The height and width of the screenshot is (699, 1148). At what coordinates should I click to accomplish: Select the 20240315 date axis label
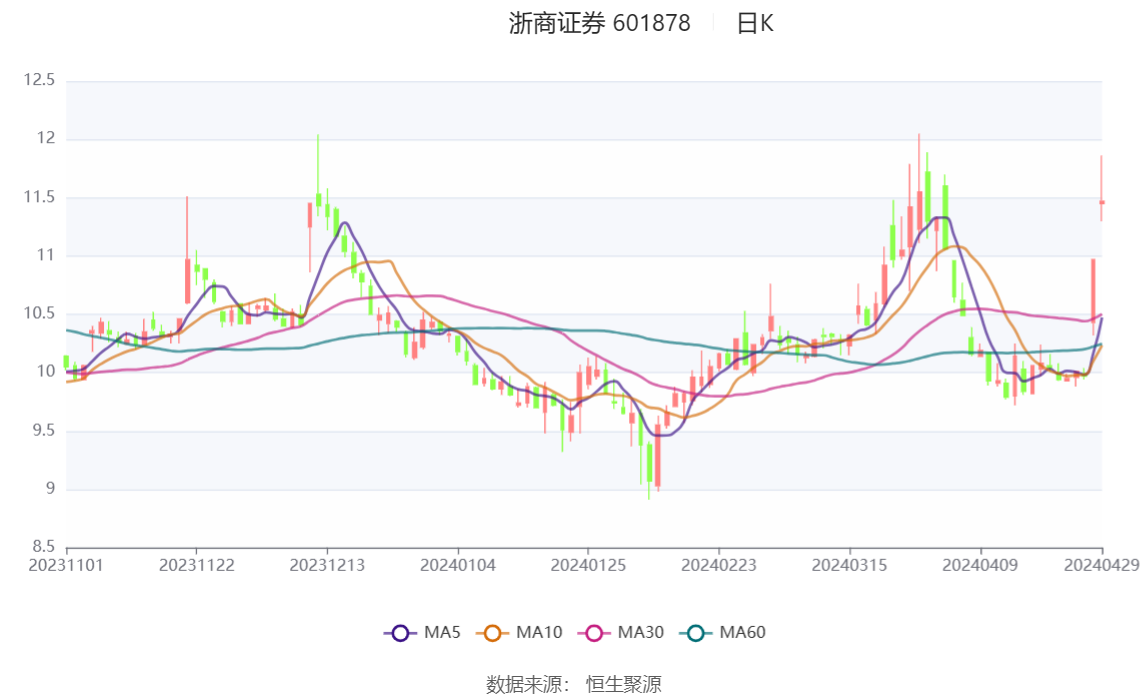pos(849,565)
